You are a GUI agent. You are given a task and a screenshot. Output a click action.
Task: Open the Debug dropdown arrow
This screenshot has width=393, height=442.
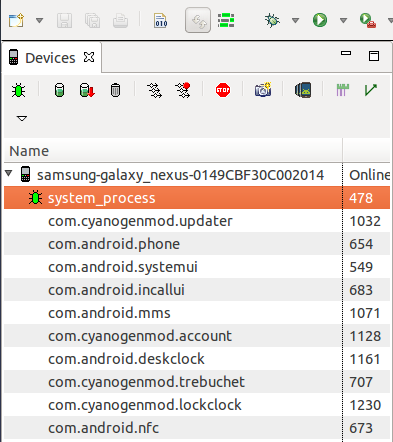pos(295,21)
